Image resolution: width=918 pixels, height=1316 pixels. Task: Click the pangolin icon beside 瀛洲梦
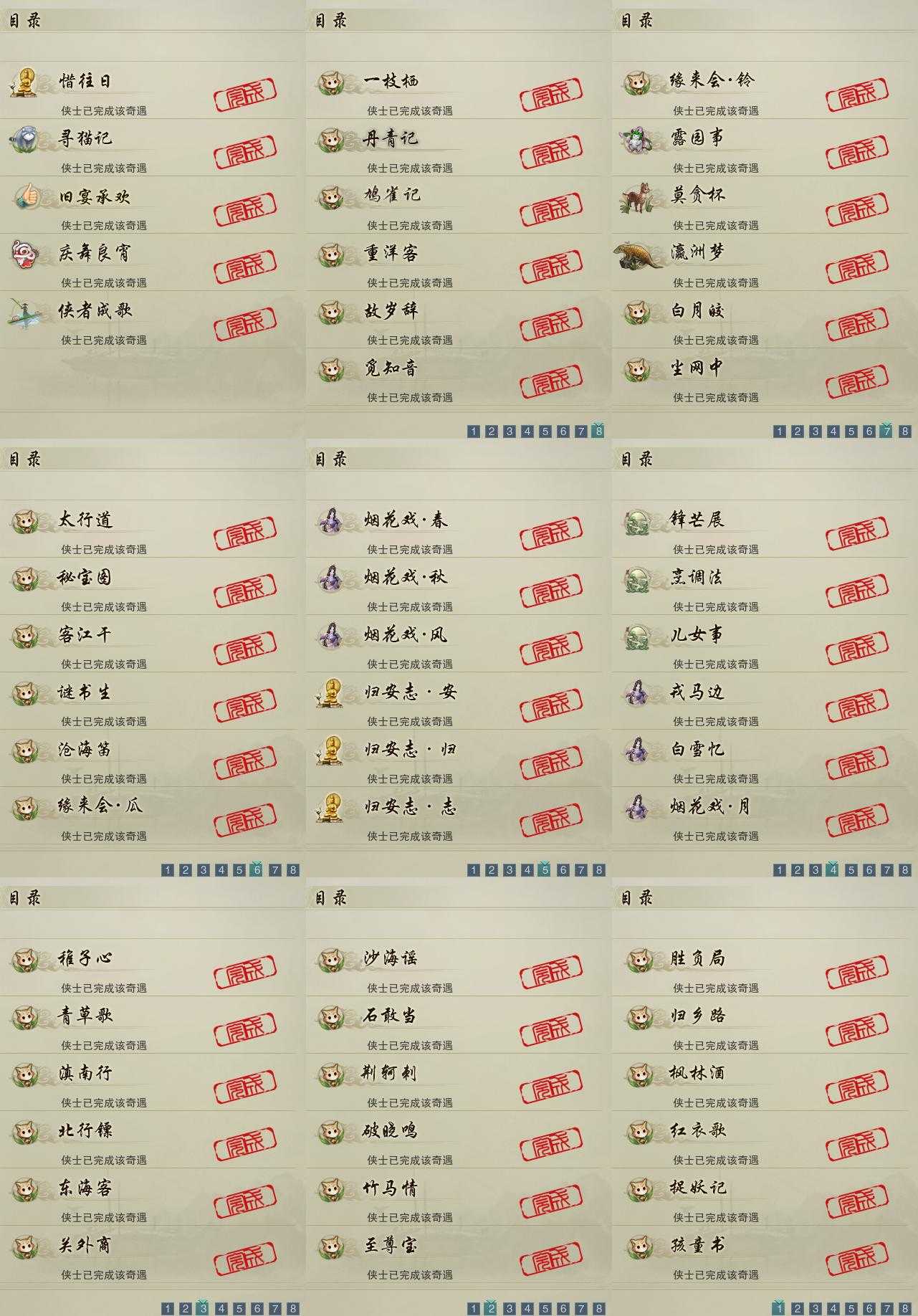tap(638, 255)
